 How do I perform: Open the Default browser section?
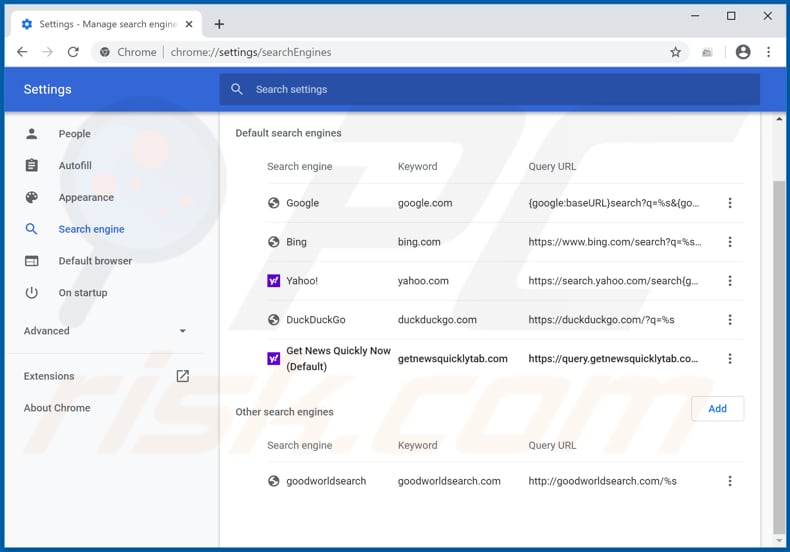click(95, 261)
